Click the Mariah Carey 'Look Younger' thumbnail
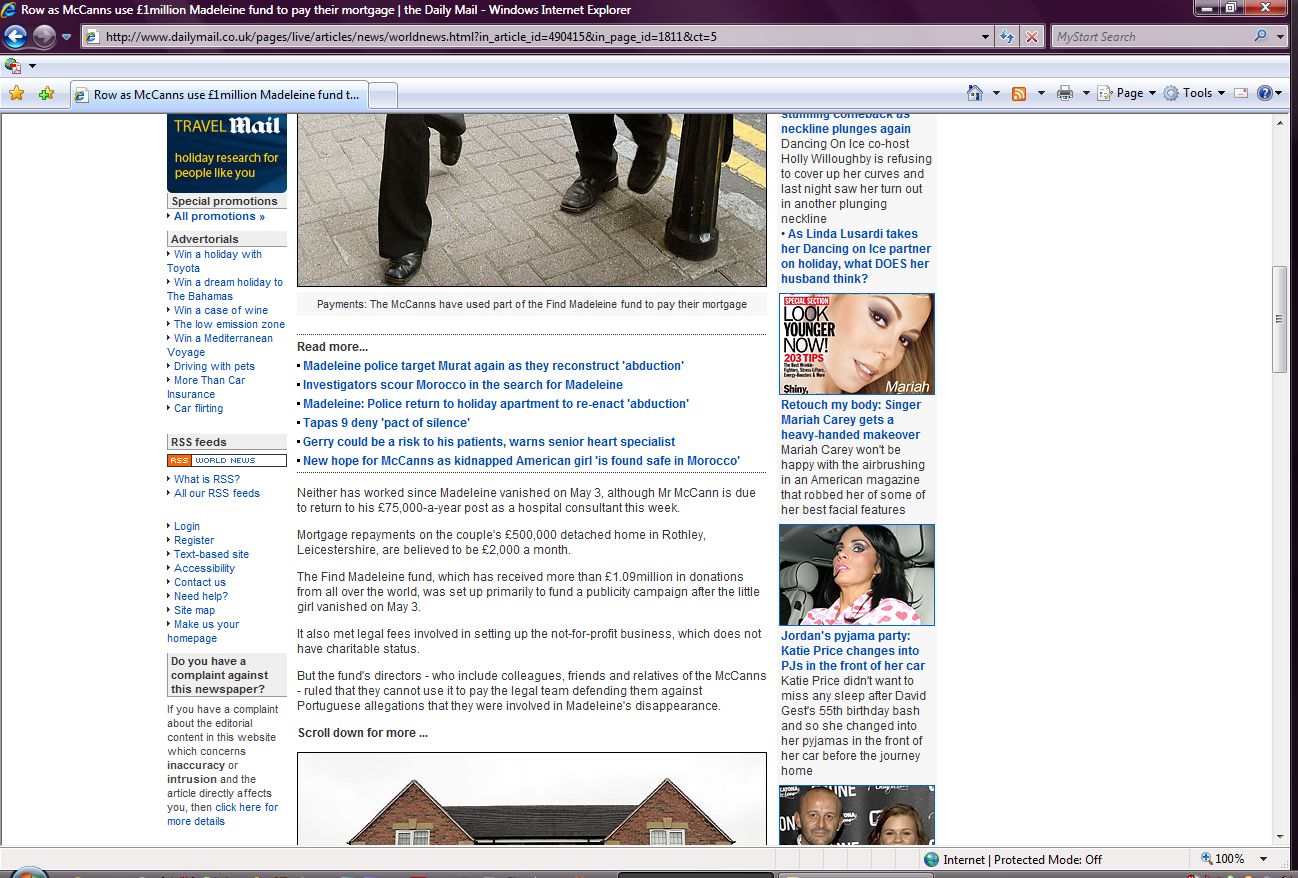This screenshot has width=1298, height=878. tap(856, 344)
